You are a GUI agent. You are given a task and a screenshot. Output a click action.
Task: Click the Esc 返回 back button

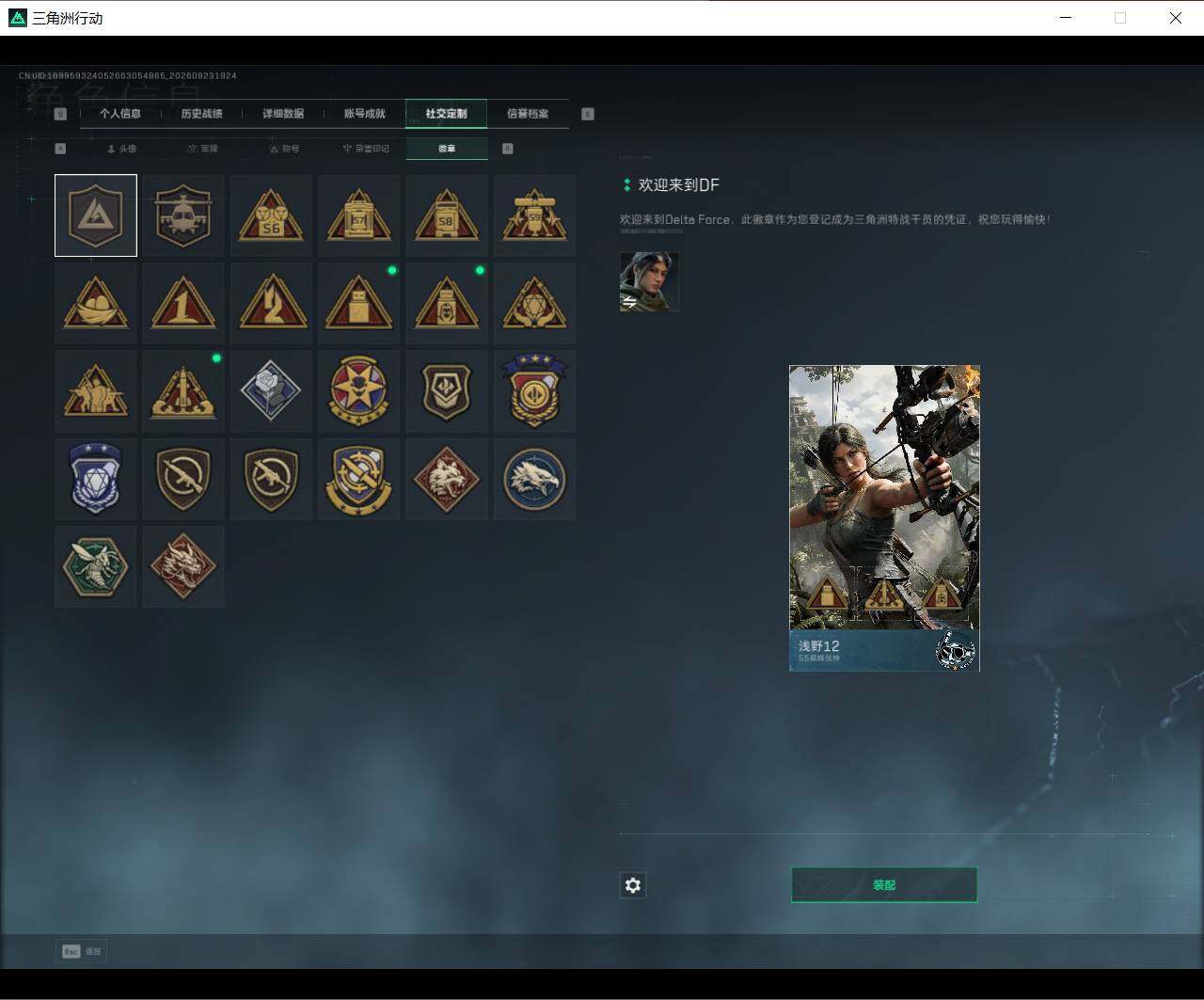coord(82,952)
